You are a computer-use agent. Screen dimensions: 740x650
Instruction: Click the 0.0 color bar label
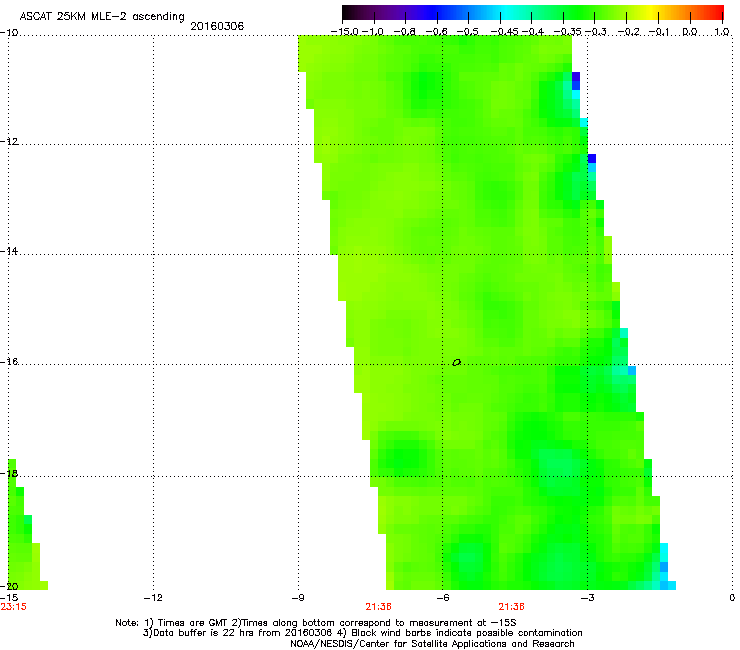690,32
